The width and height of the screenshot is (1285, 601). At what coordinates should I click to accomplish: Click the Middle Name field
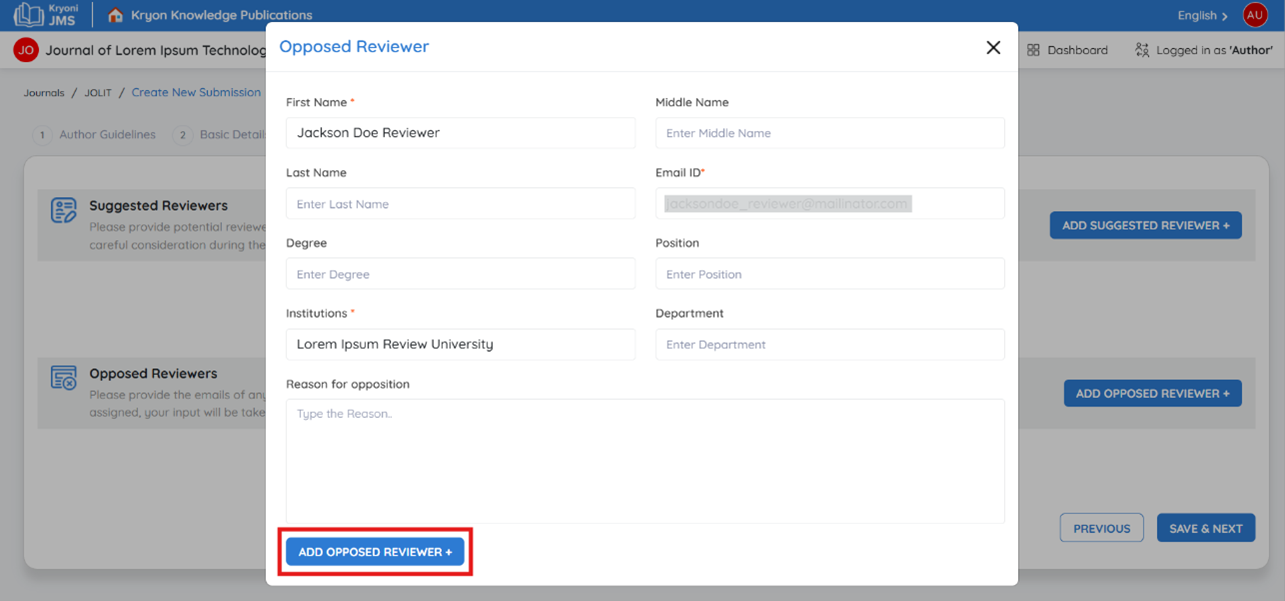point(830,133)
